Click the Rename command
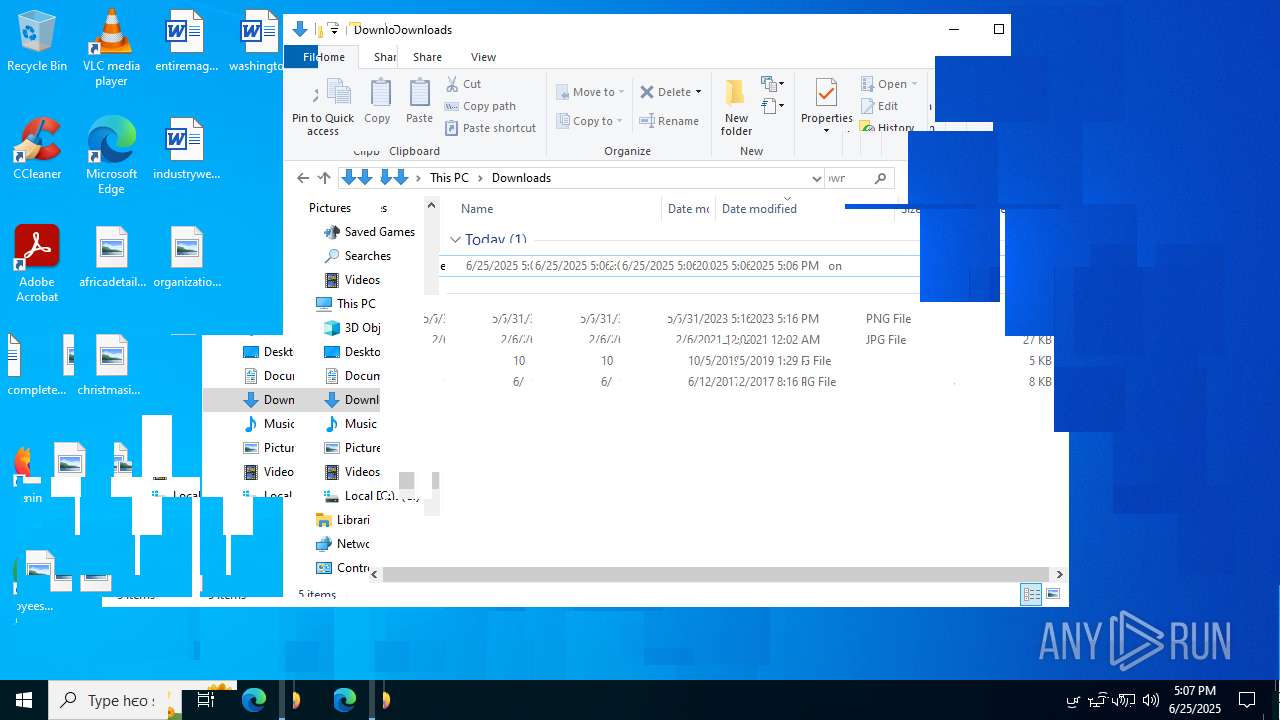Image resolution: width=1280 pixels, height=720 pixels. pyautogui.click(x=669, y=121)
